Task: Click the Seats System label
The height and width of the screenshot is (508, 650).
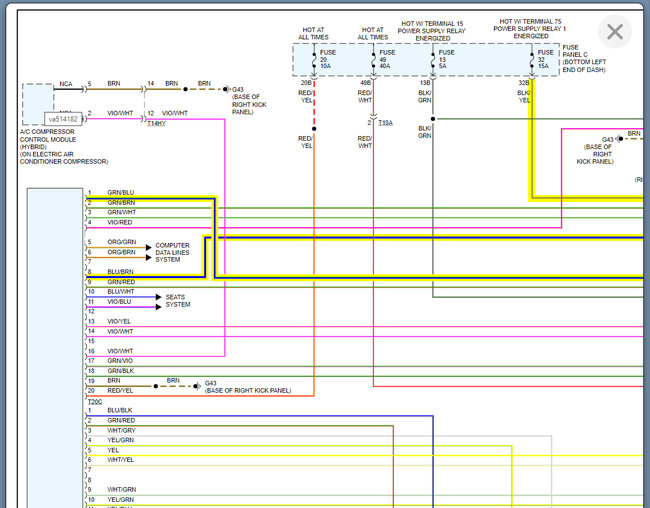Action: coord(178,300)
